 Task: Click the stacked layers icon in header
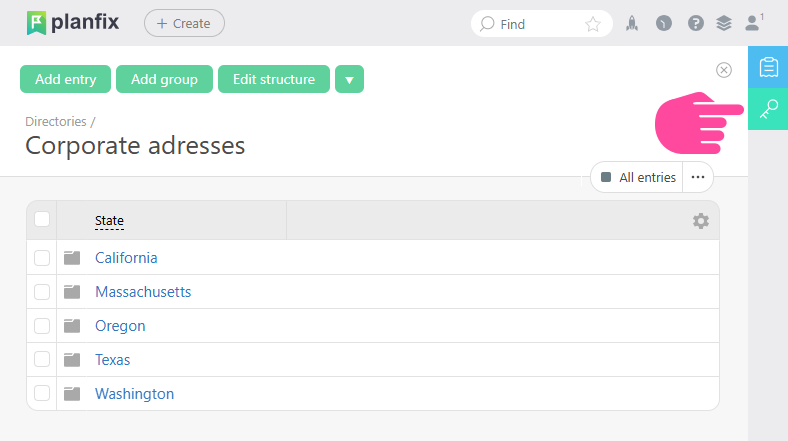pos(724,24)
